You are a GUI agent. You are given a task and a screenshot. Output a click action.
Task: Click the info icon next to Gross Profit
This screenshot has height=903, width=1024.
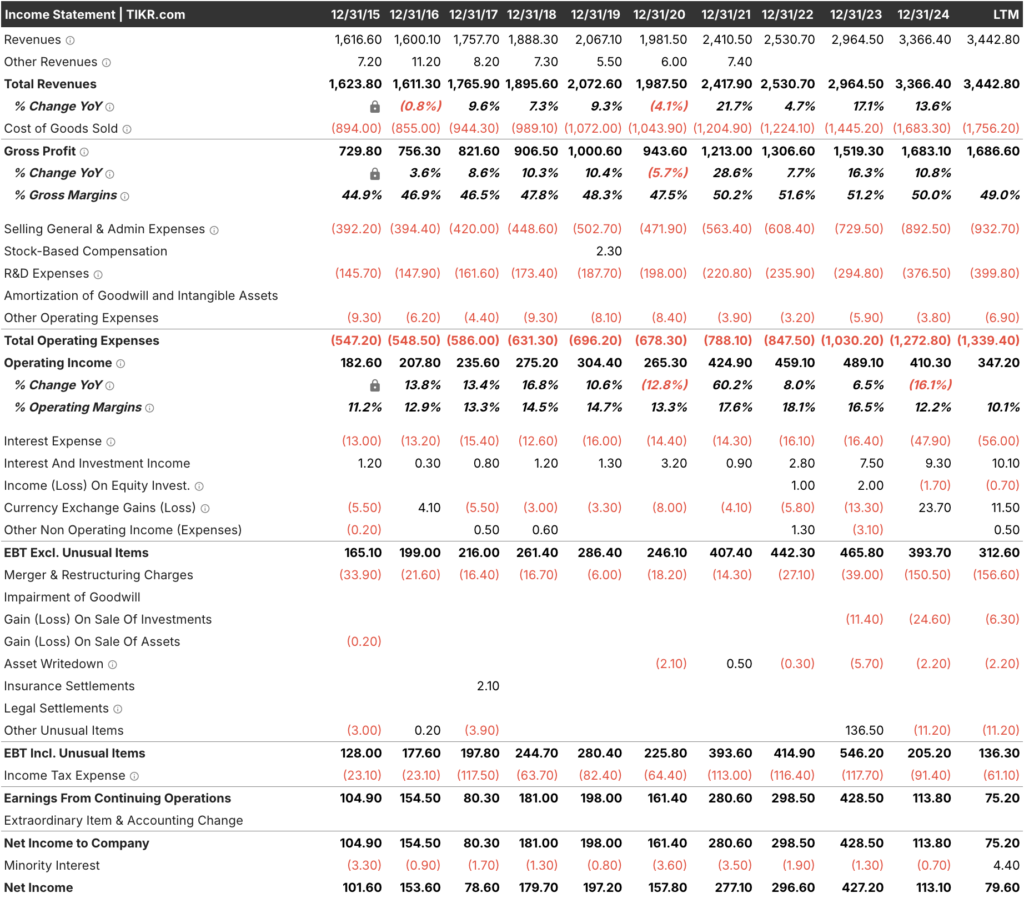(84, 152)
